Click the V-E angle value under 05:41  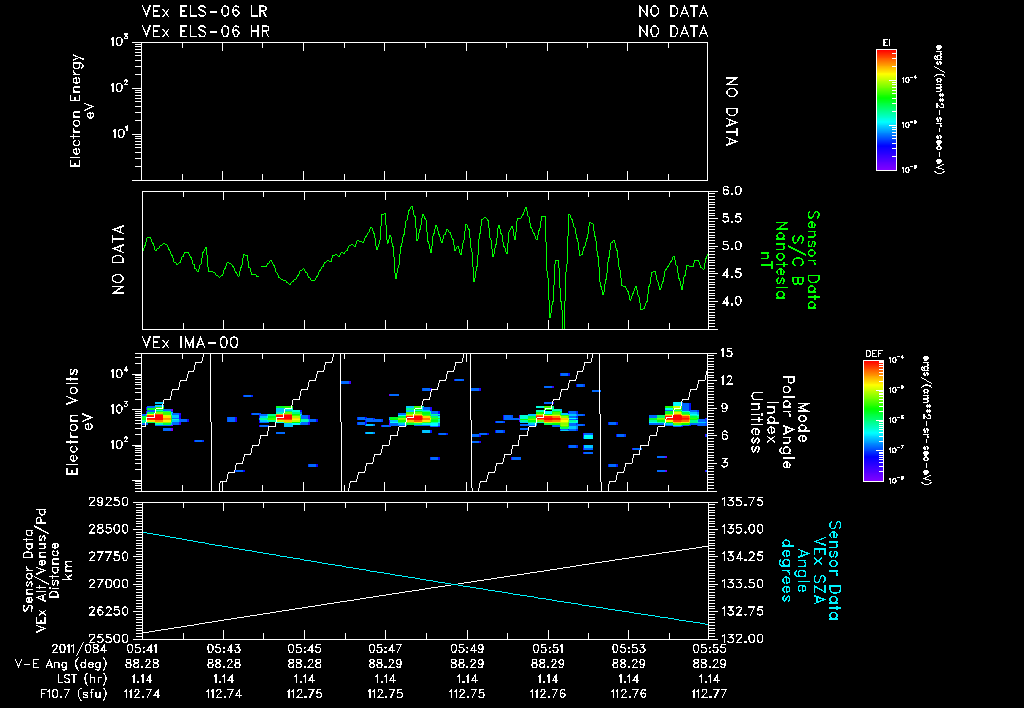pos(142,664)
